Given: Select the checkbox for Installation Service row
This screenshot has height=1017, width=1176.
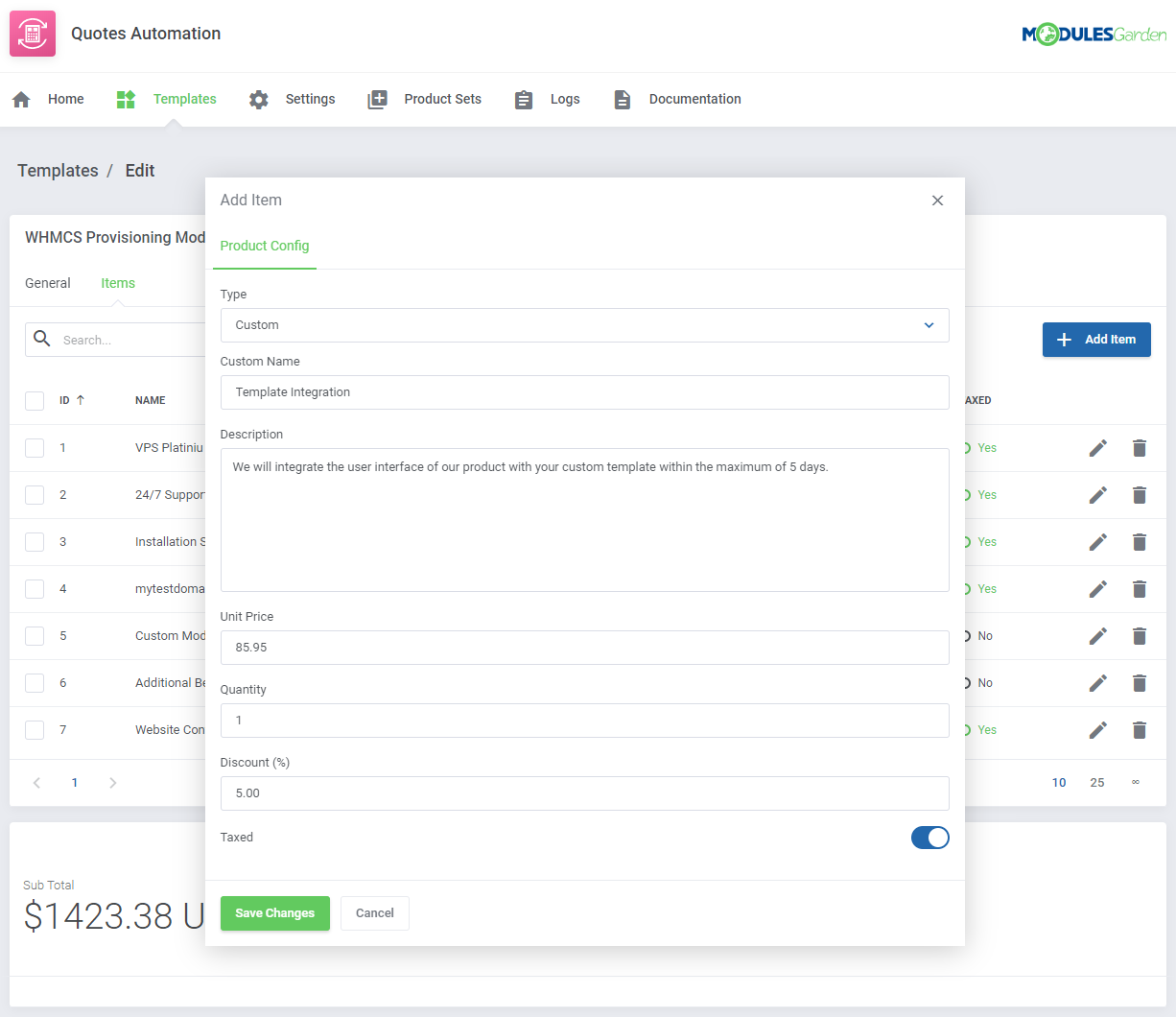Looking at the screenshot, I should click(35, 542).
